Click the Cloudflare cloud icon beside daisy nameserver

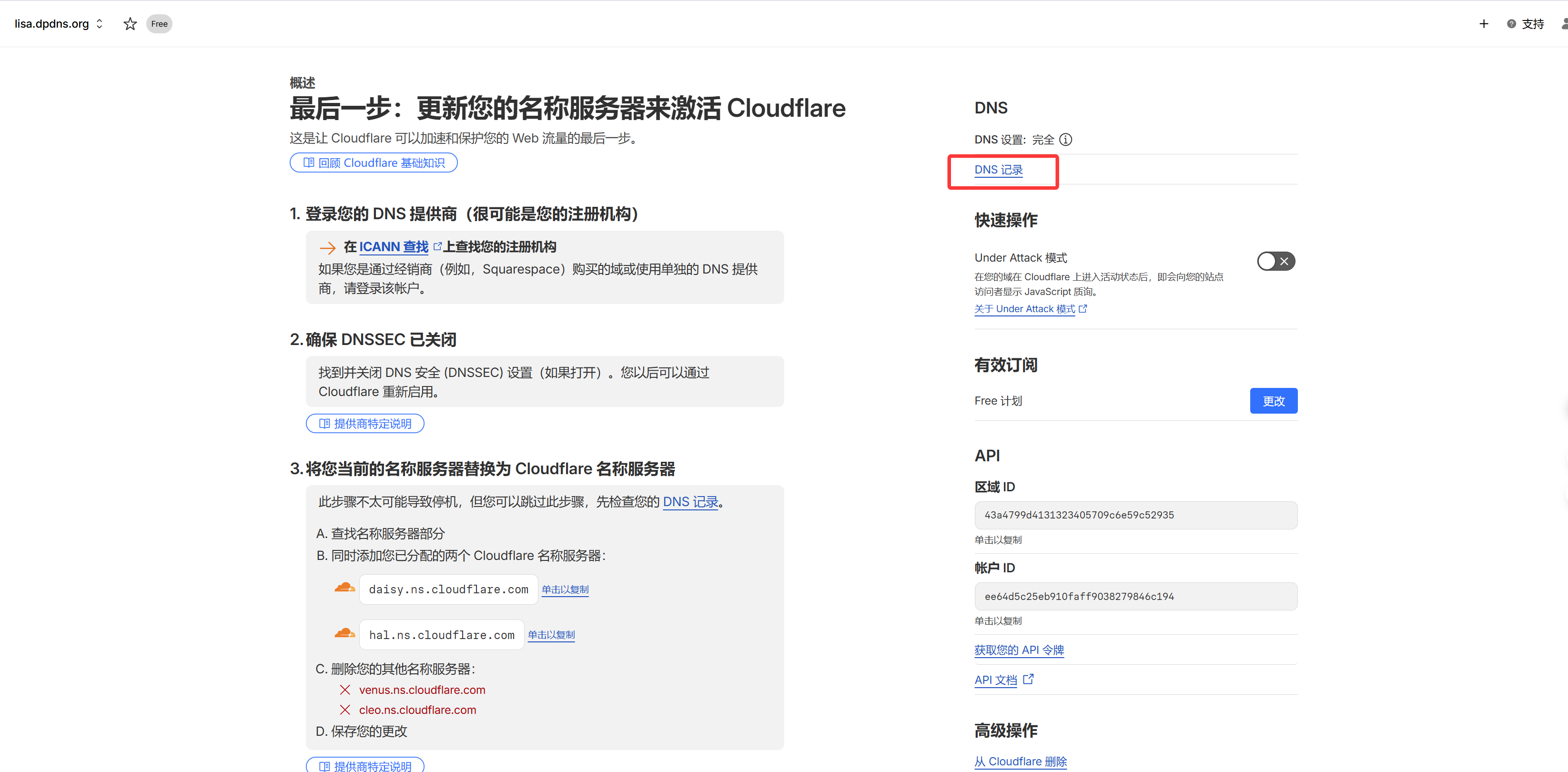click(x=344, y=588)
